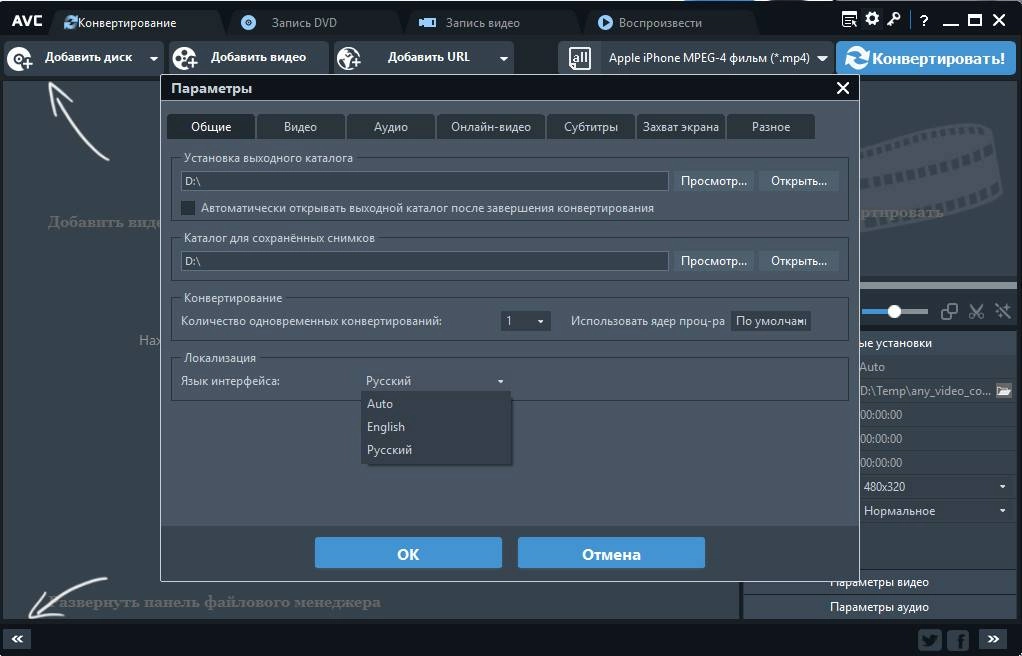This screenshot has height=656, width=1022.
Task: Select the Аудио settings tab
Action: tap(390, 127)
